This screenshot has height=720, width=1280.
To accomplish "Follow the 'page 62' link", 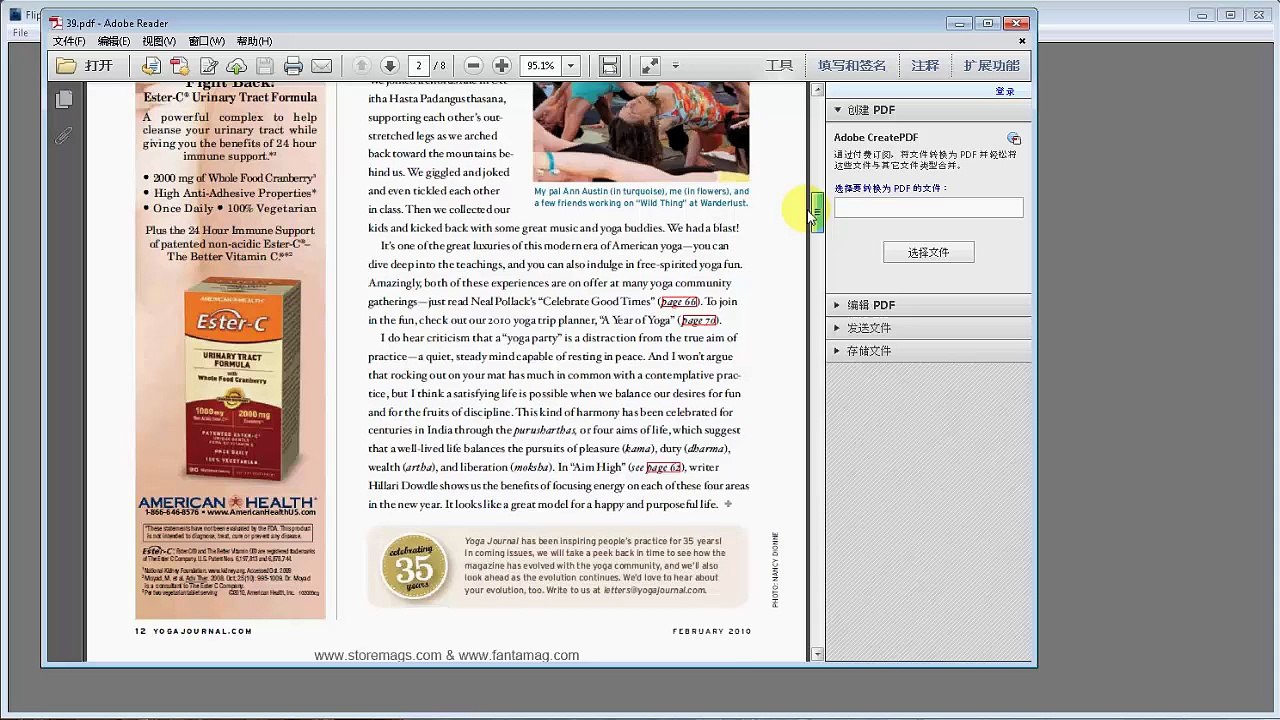I will tap(664, 468).
